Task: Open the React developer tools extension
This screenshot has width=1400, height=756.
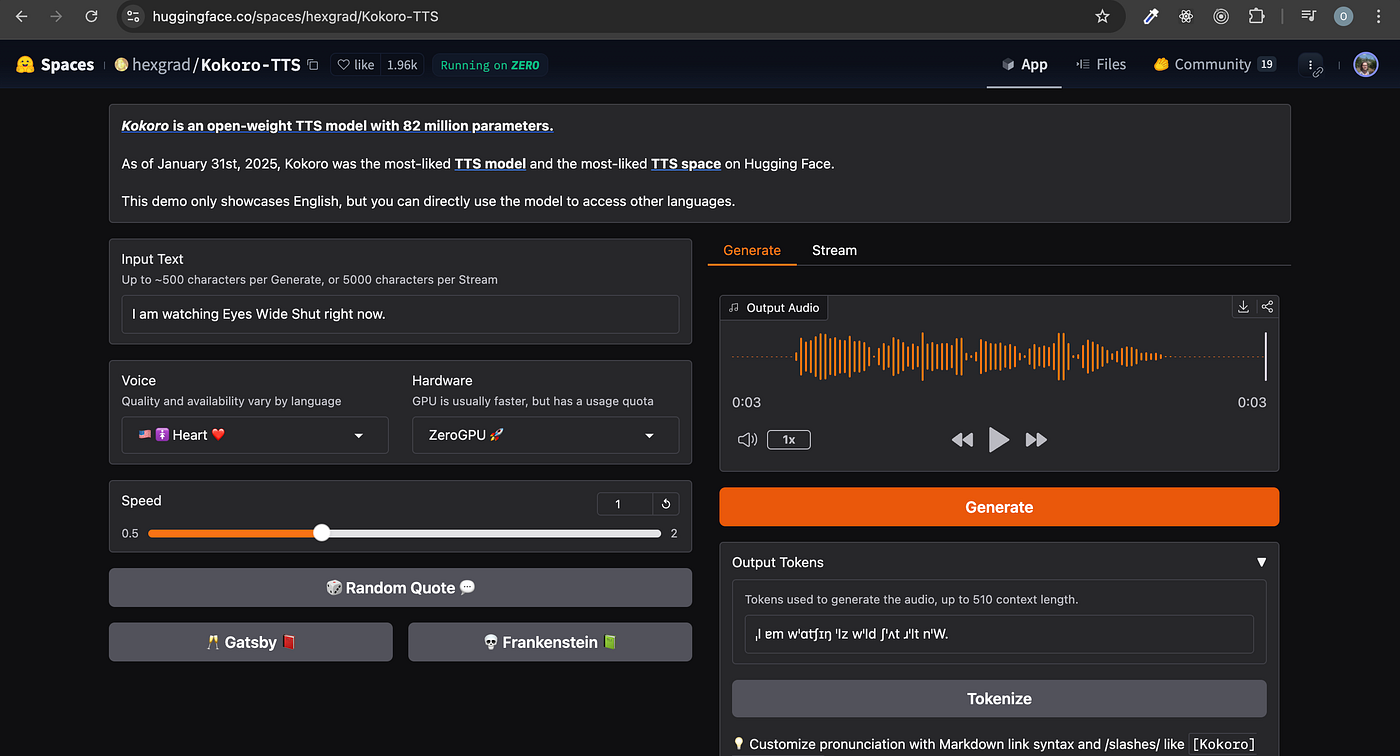Action: click(x=1186, y=16)
